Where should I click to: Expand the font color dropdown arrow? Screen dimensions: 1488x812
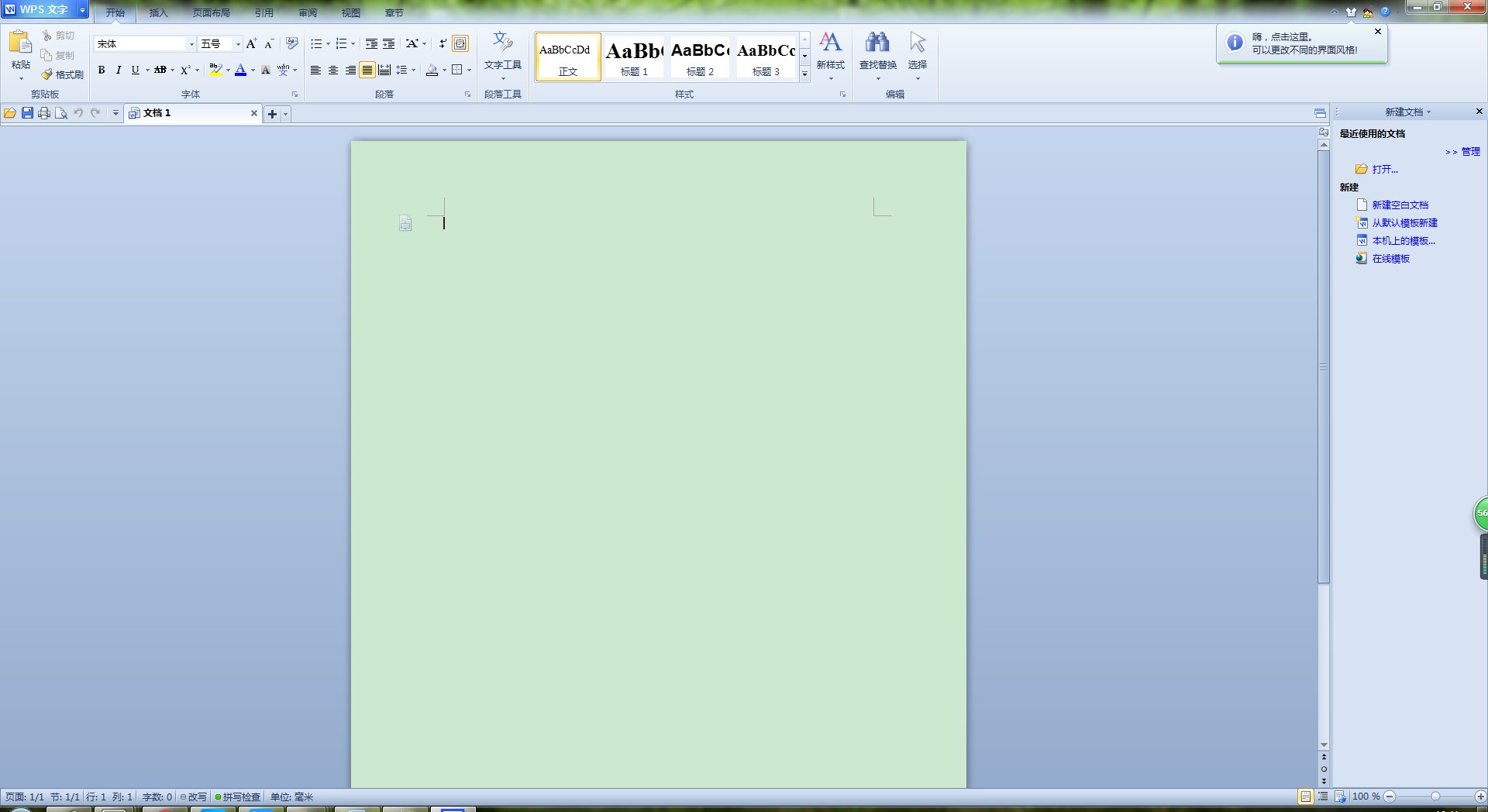[253, 71]
